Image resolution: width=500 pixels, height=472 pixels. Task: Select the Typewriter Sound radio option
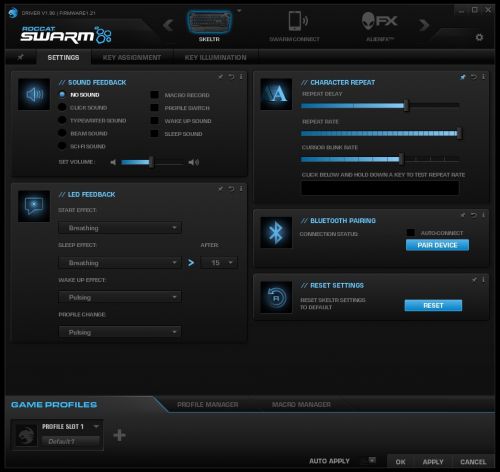pyautogui.click(x=62, y=120)
